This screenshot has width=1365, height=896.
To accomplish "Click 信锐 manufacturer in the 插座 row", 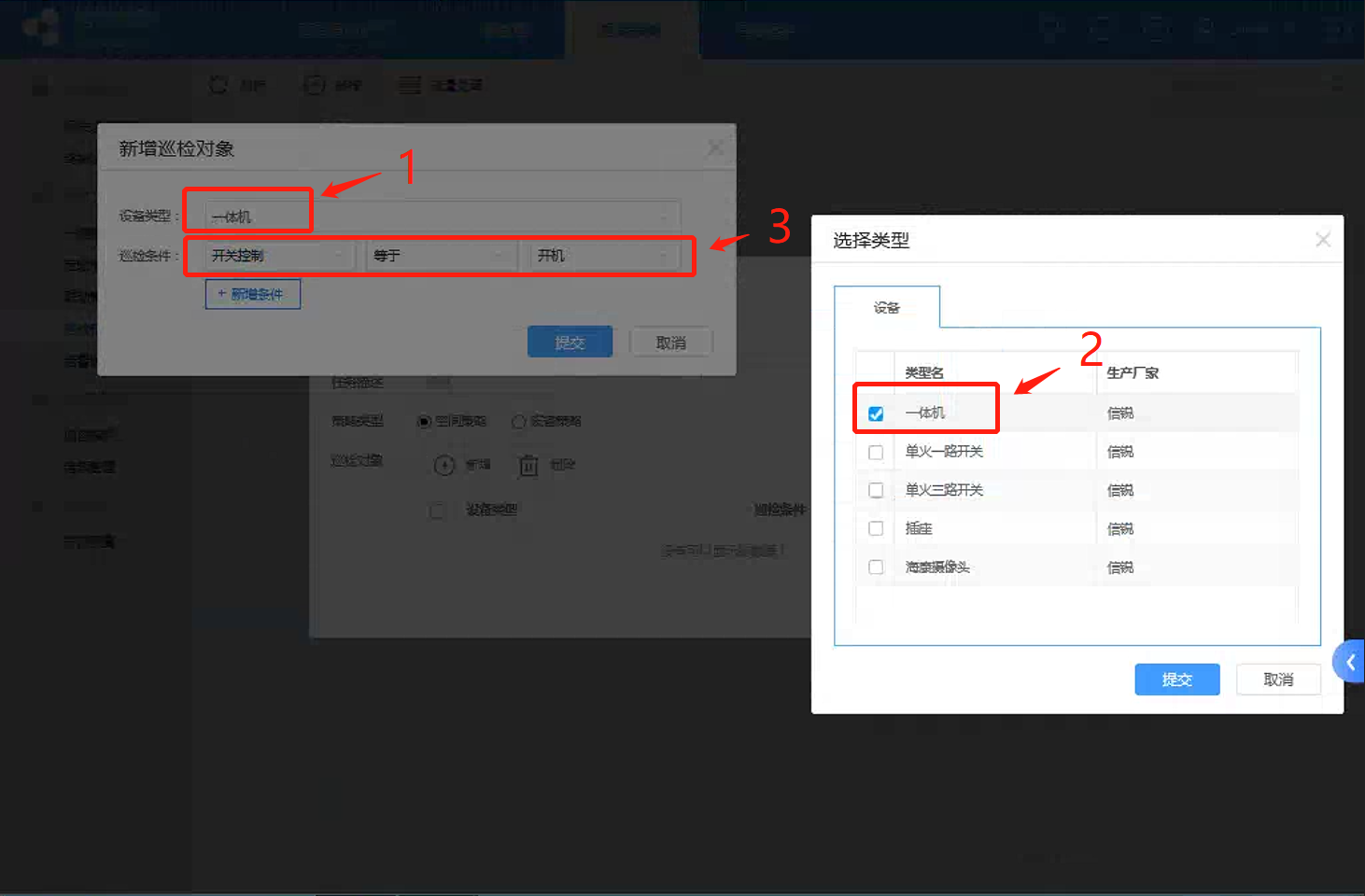I will pos(1120,529).
